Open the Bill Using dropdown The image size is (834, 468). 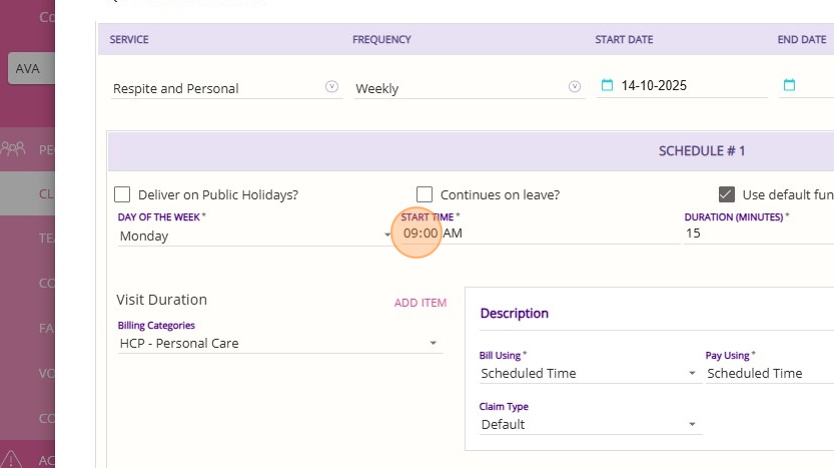(589, 373)
